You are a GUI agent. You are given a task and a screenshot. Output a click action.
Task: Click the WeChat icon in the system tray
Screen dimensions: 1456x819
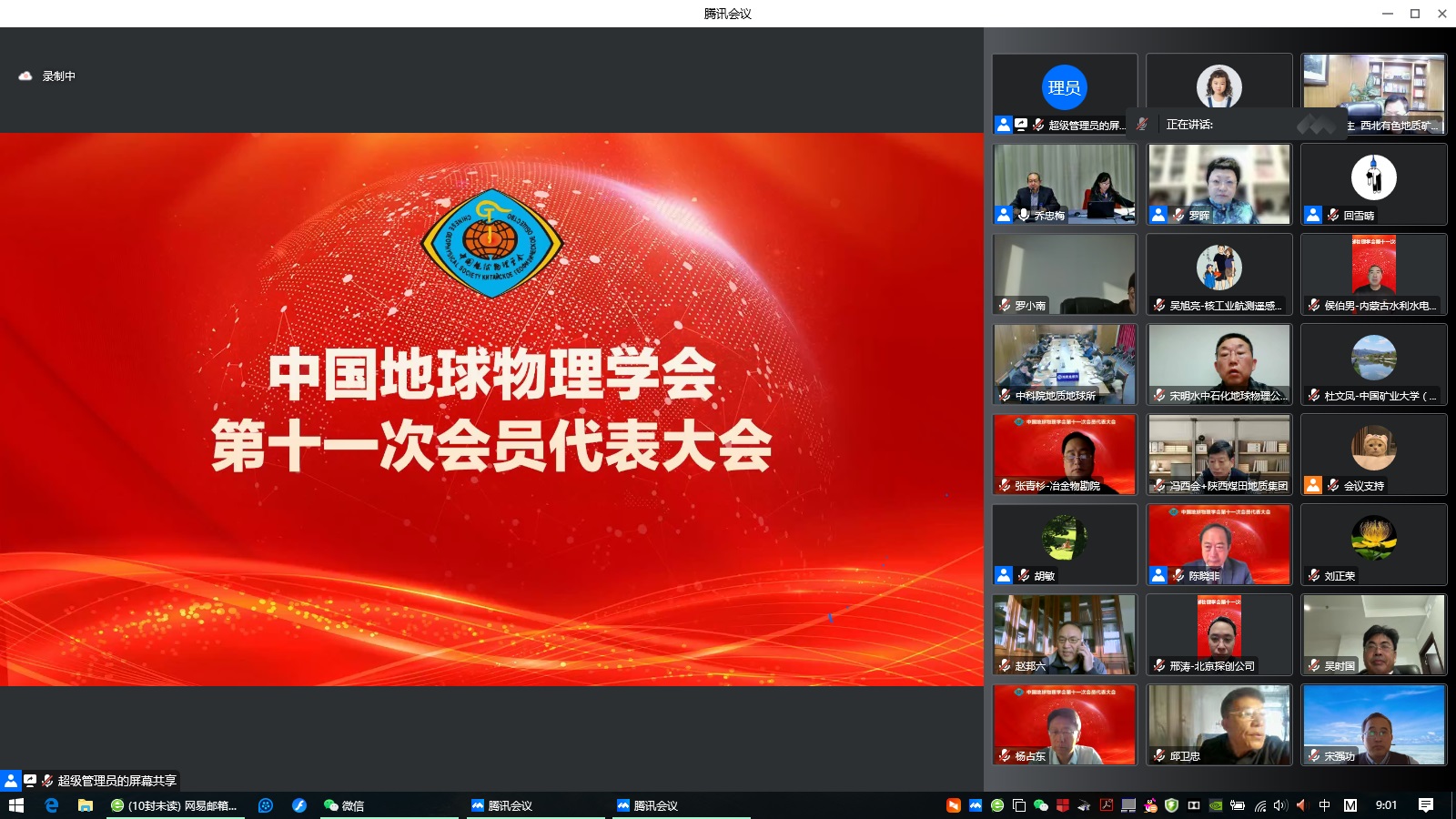coord(1041,805)
